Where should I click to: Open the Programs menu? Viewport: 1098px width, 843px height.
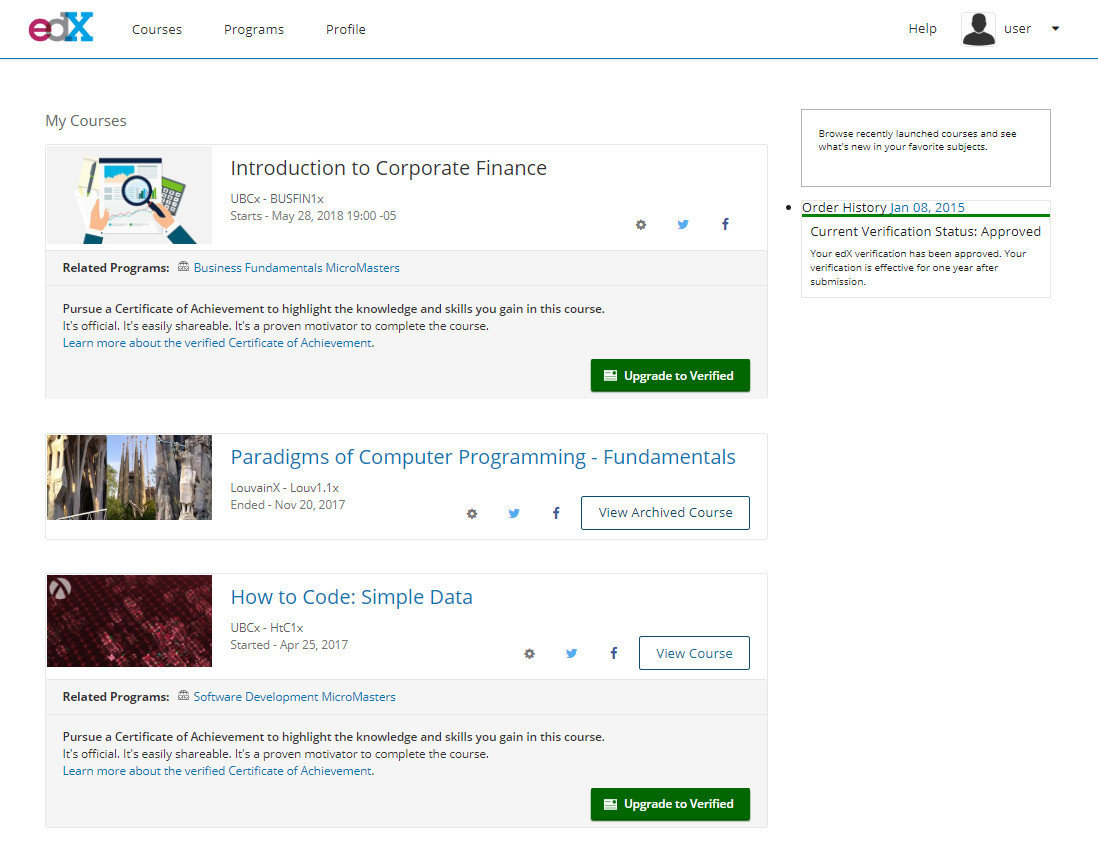pyautogui.click(x=253, y=29)
